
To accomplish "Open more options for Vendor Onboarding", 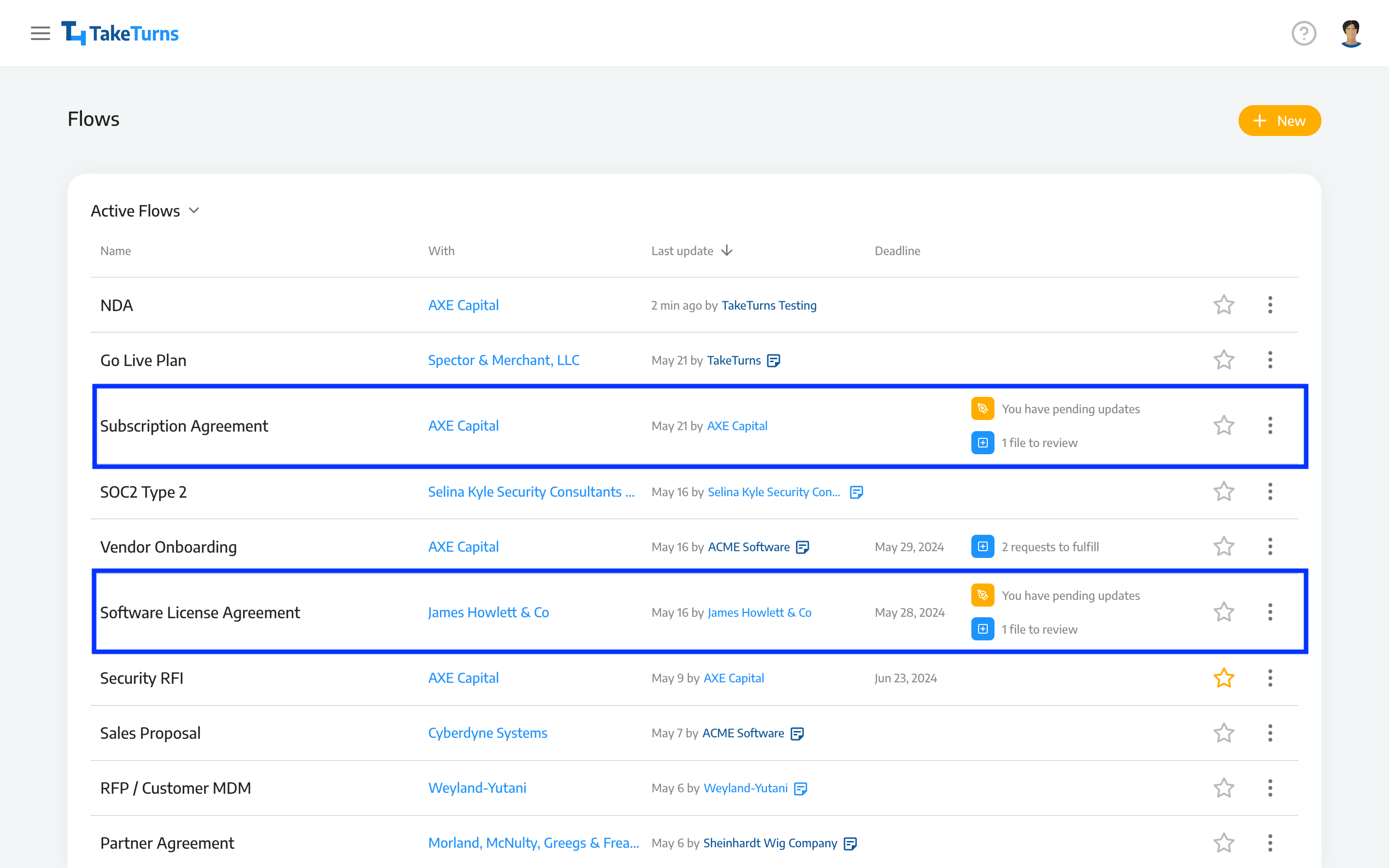I will tap(1270, 546).
